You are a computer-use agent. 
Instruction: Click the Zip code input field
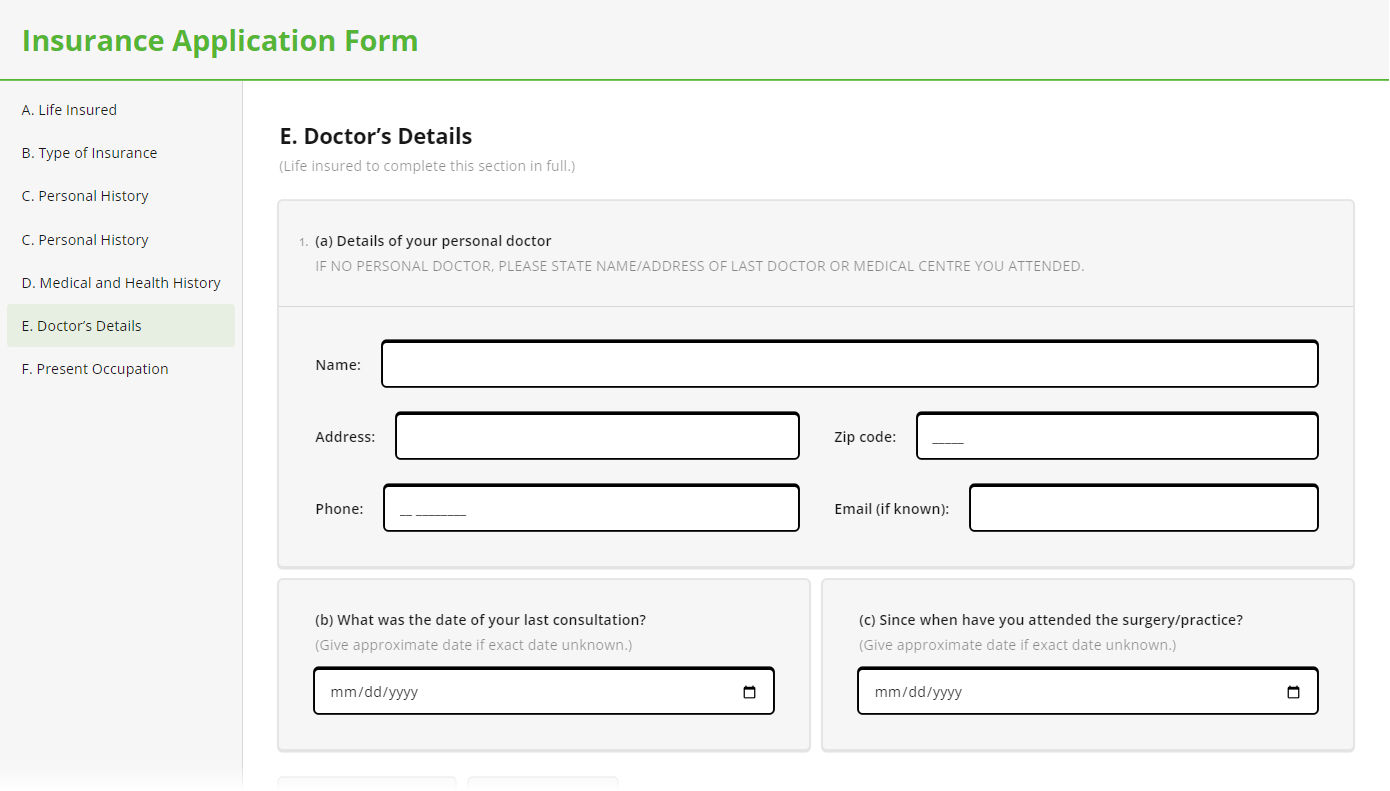tap(1116, 435)
